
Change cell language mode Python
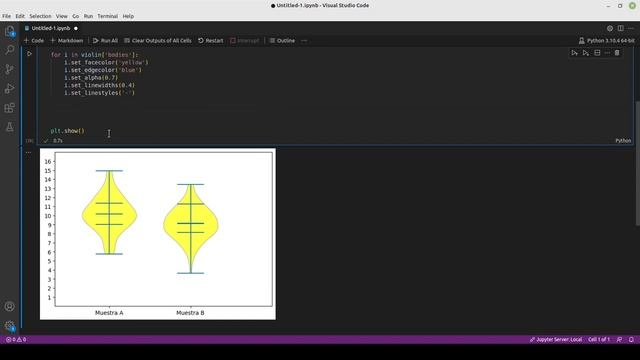point(623,140)
